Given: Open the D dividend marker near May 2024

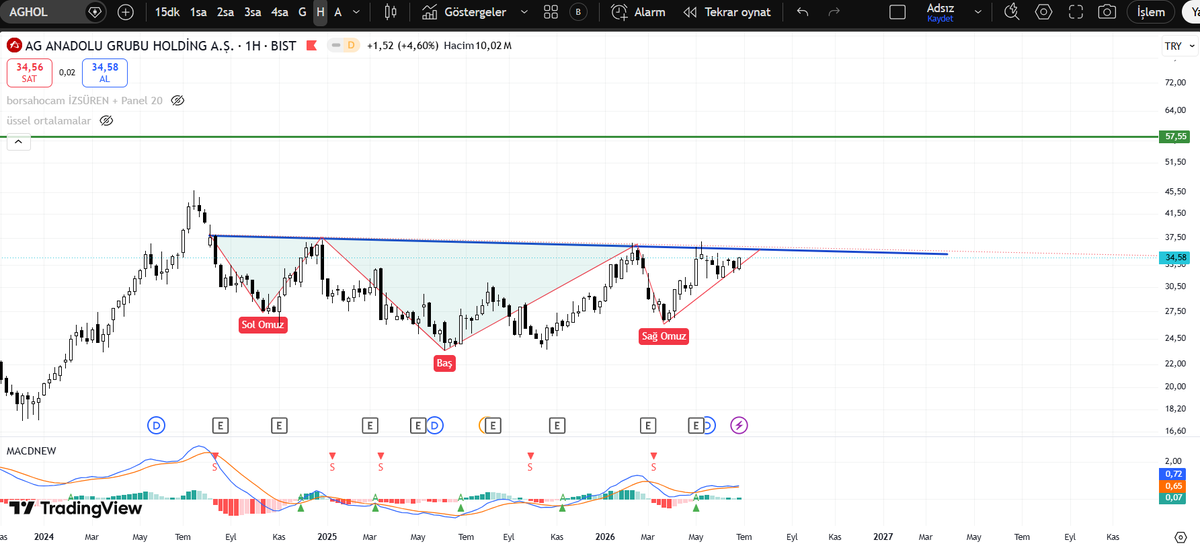Looking at the screenshot, I should [156, 426].
